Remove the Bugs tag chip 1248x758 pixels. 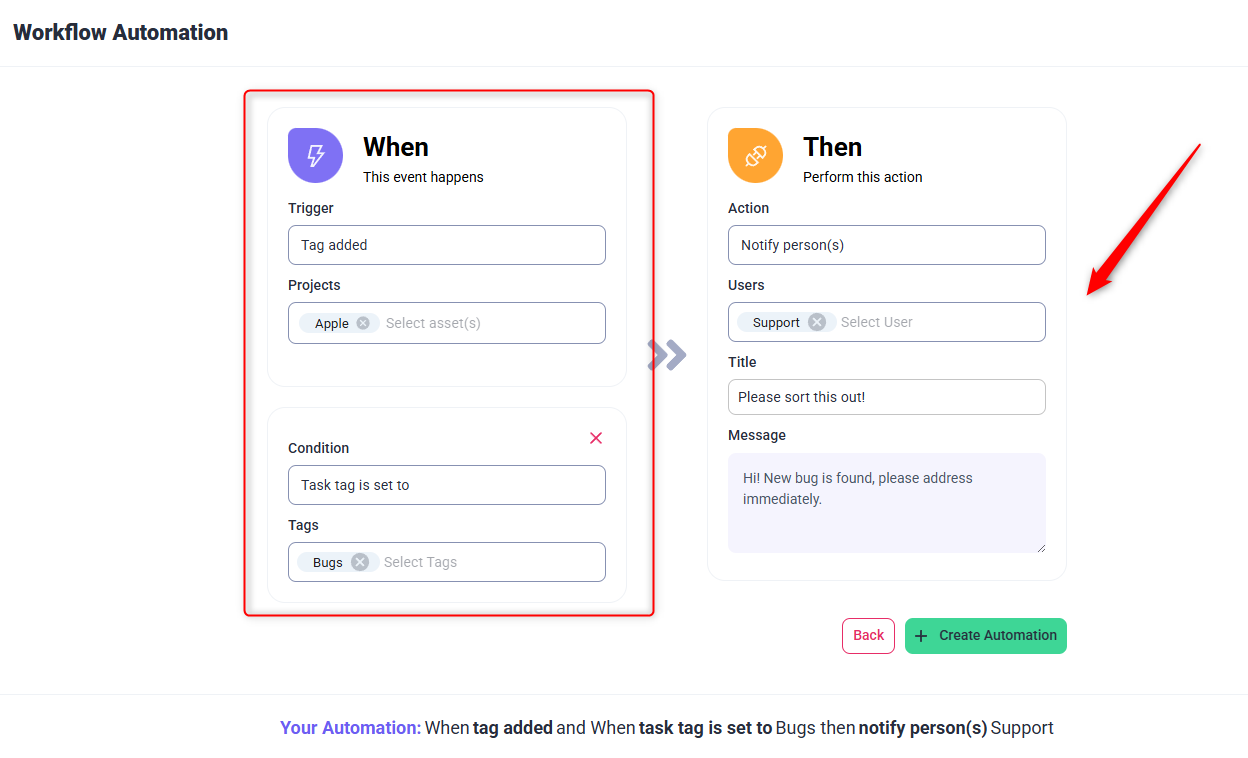click(x=360, y=562)
